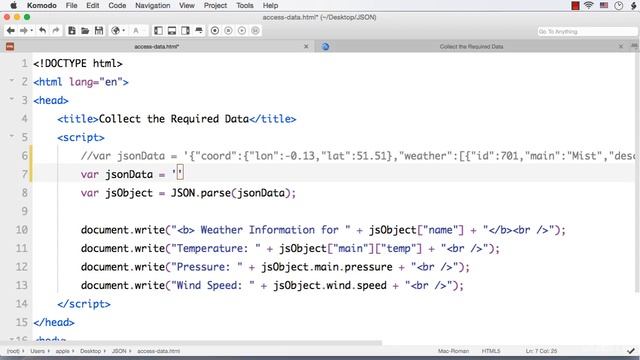Start macro recording
The height and width of the screenshot is (360, 640).
point(215,31)
